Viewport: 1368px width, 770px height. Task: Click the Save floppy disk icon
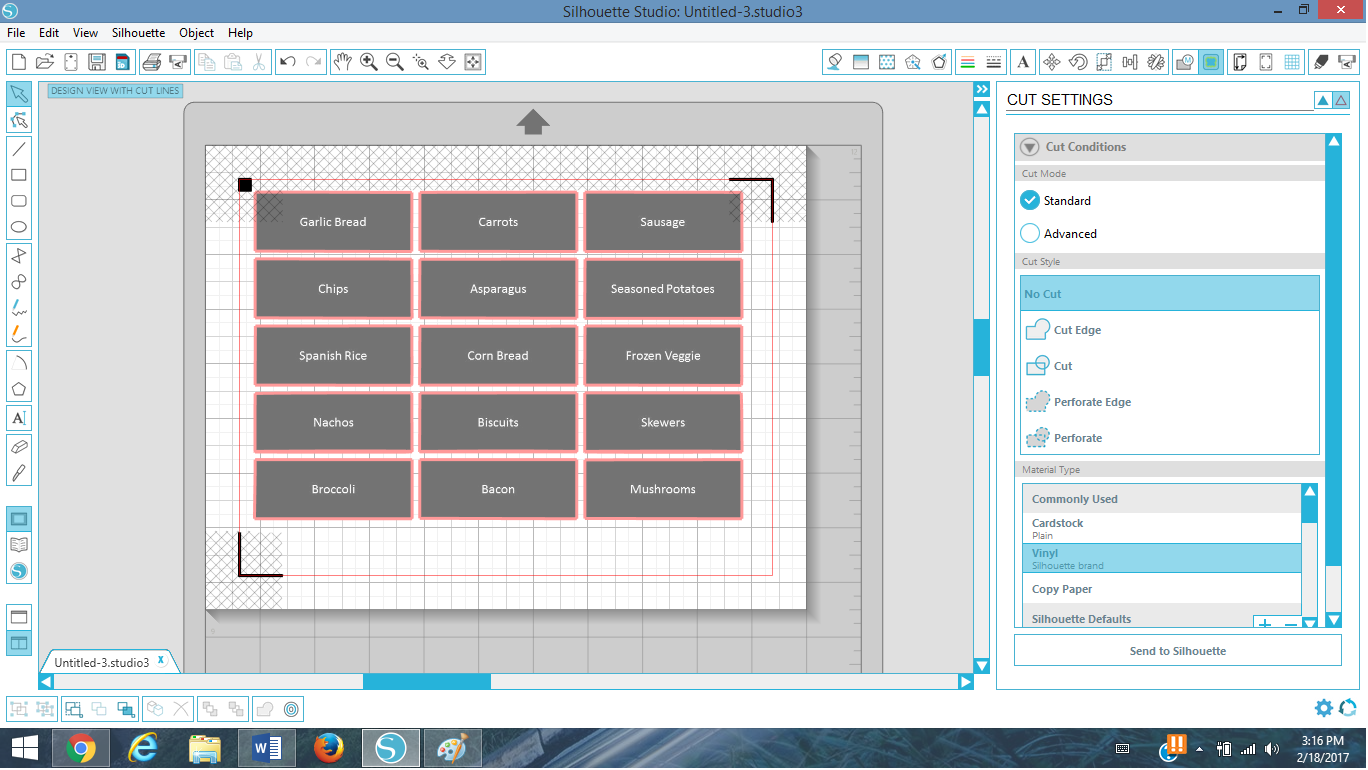pyautogui.click(x=97, y=62)
